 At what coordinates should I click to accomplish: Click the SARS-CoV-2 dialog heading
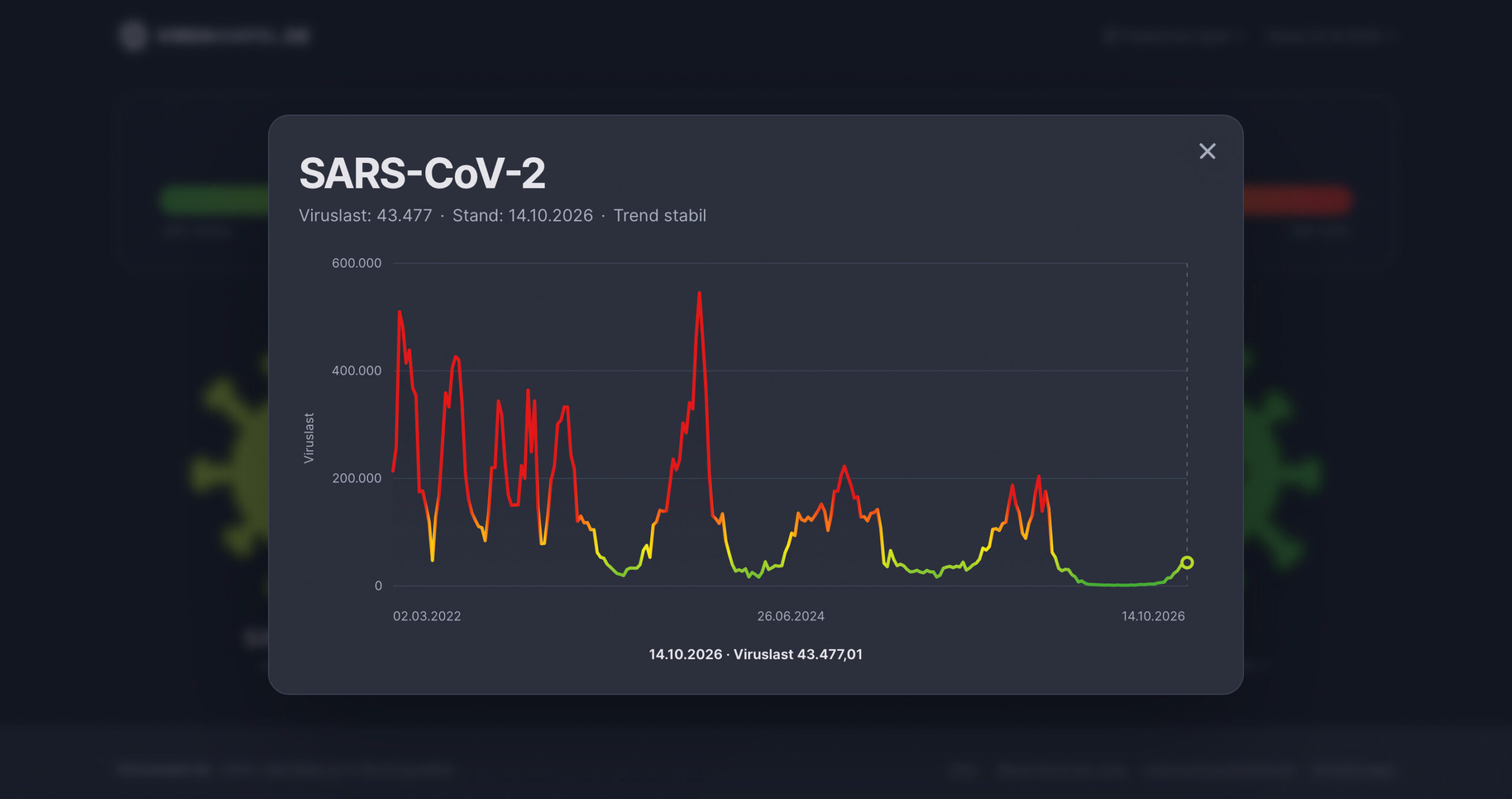click(x=422, y=173)
